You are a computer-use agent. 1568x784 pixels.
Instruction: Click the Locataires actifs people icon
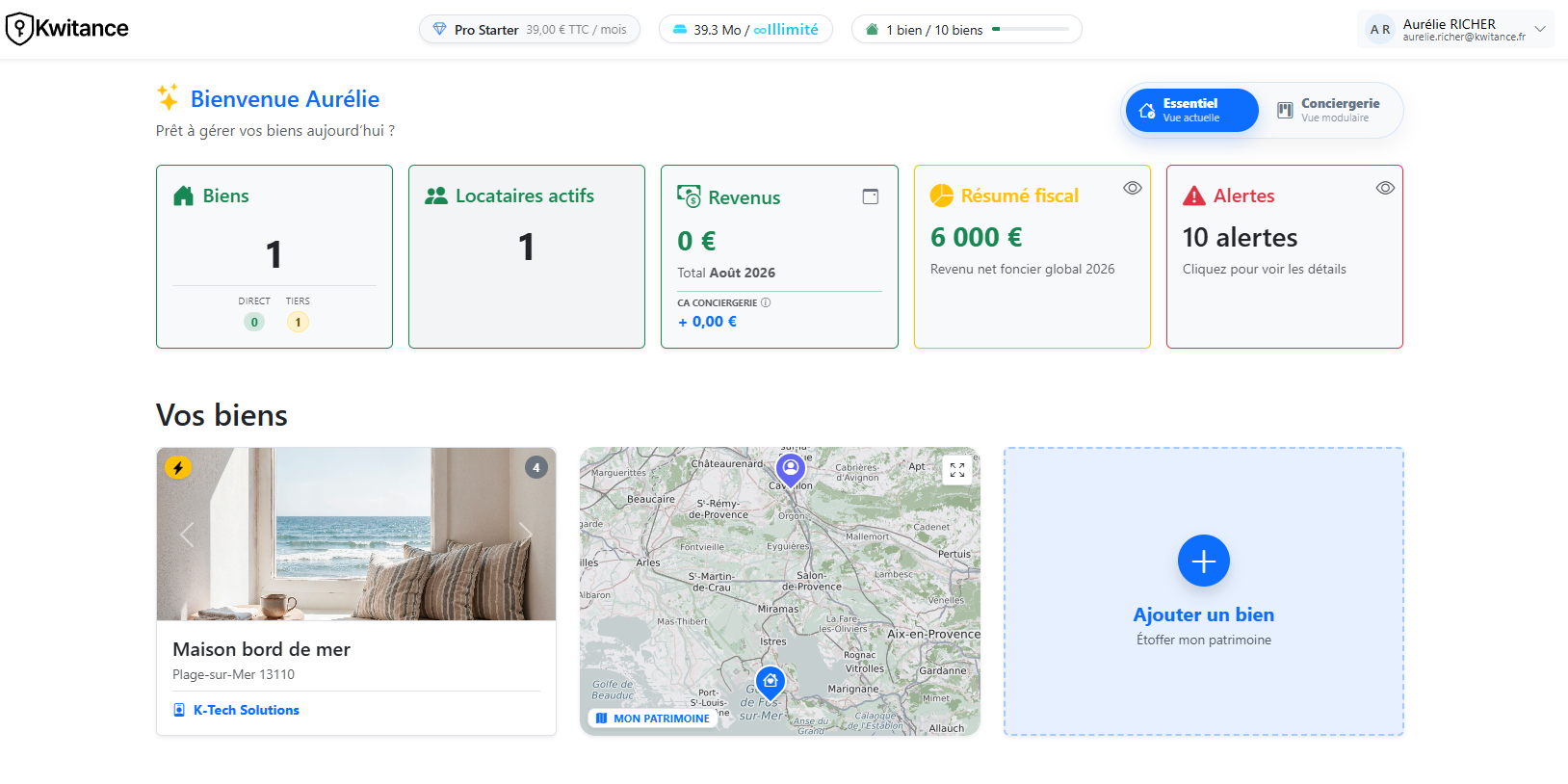click(x=436, y=196)
